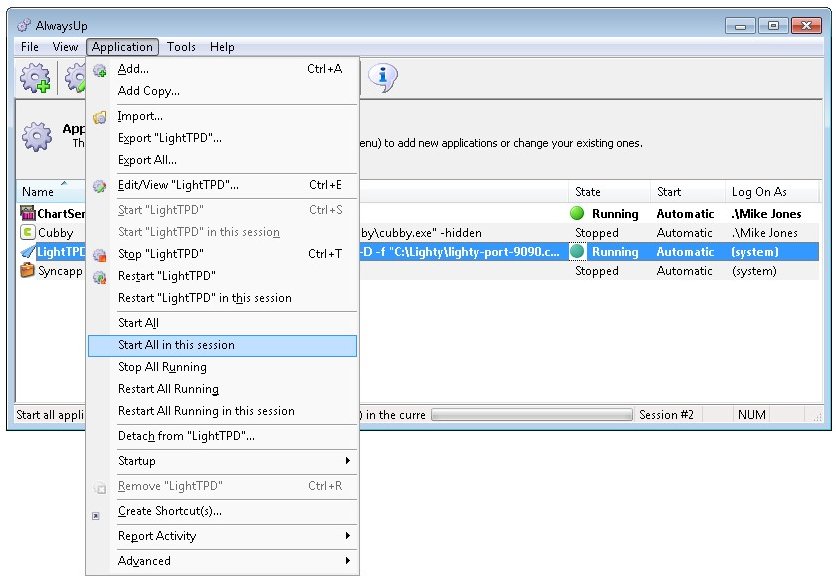Click the LightTPD application icon in list
Image resolution: width=836 pixels, height=583 pixels.
[x=28, y=252]
